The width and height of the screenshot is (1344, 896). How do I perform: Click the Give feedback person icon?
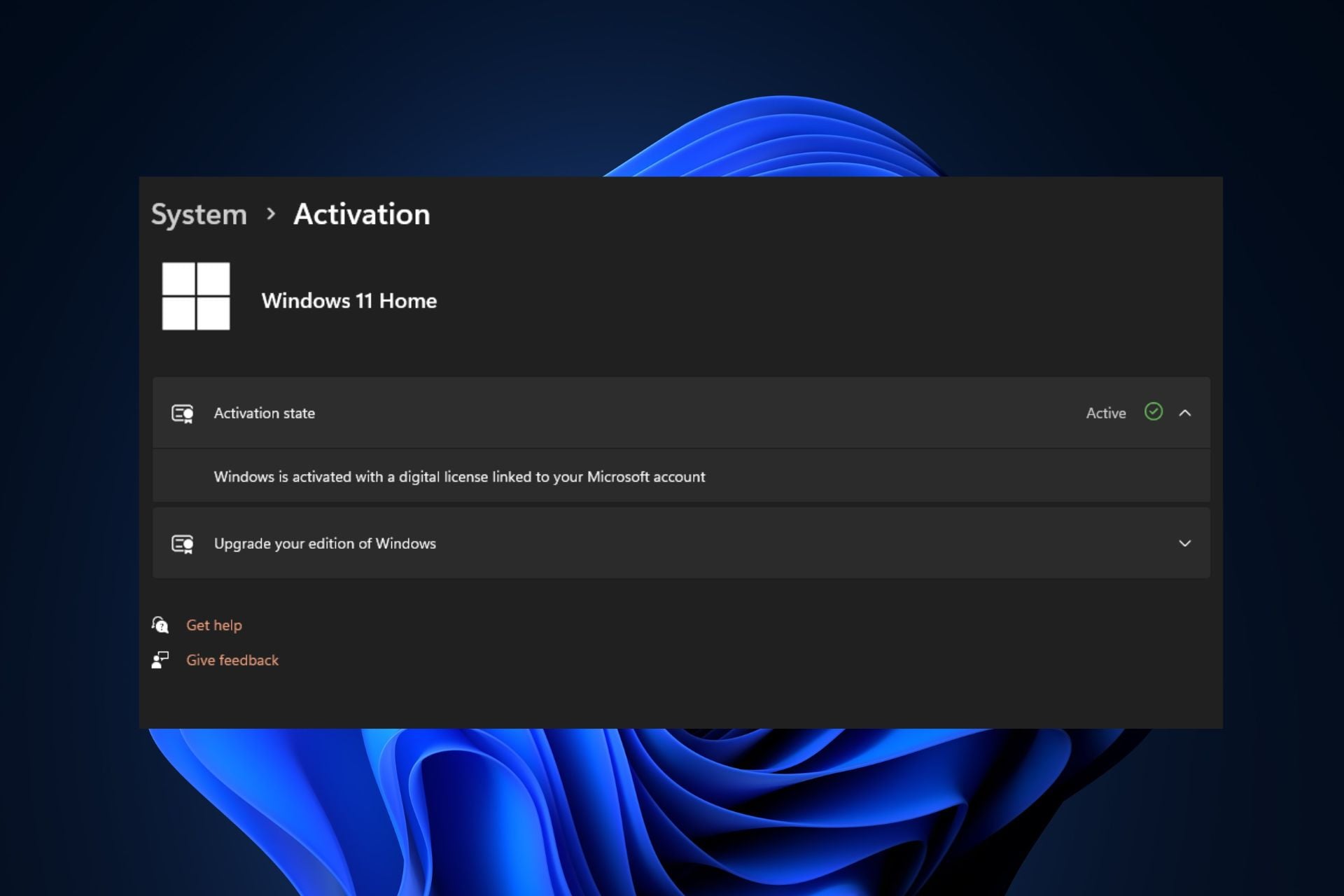point(160,659)
